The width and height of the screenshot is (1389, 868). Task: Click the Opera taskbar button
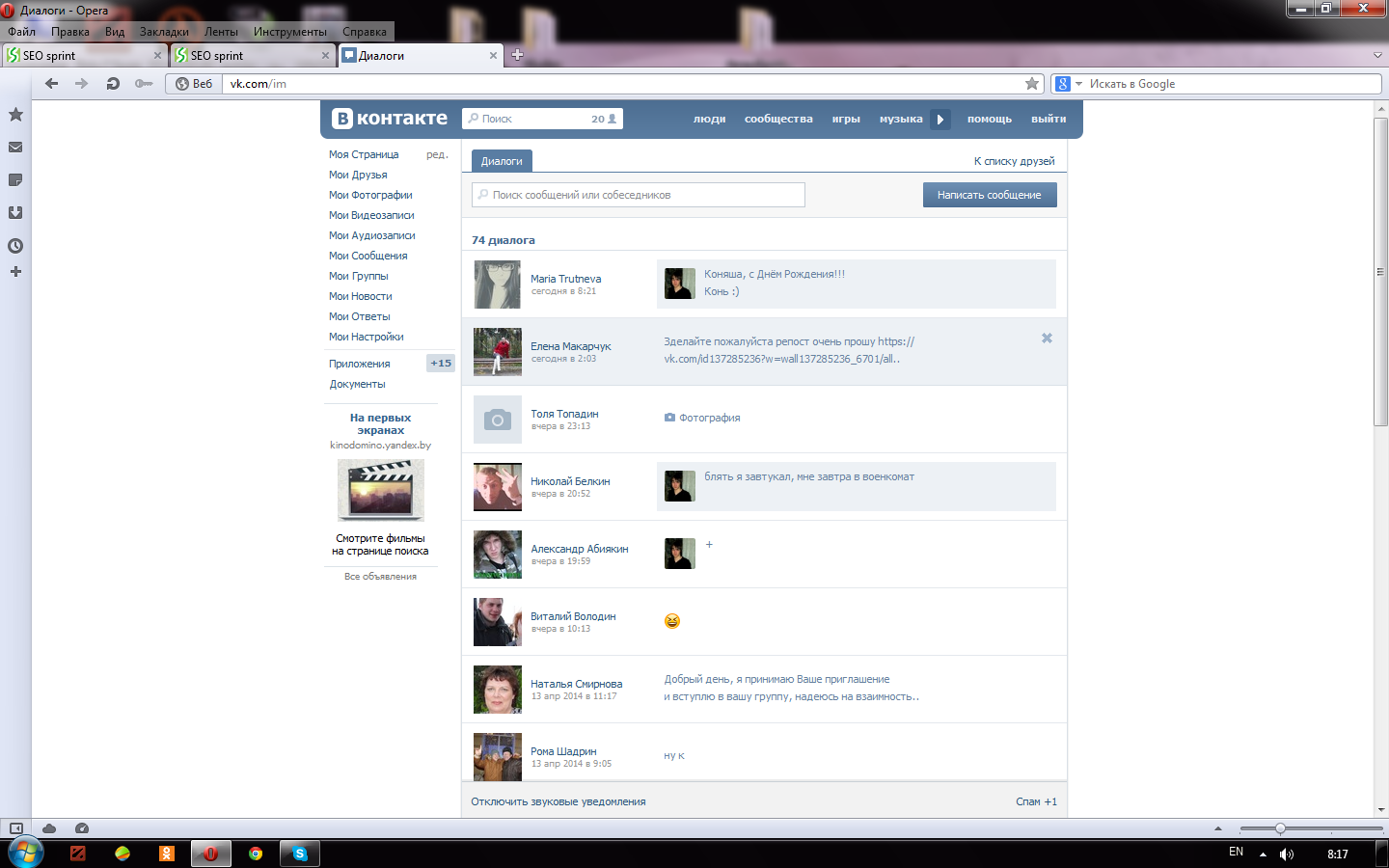210,854
